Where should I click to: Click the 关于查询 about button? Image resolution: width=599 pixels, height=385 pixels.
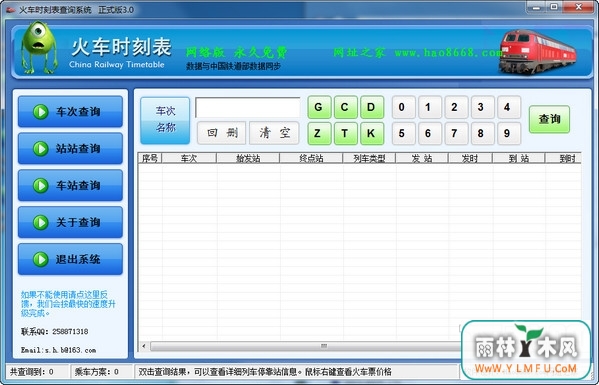(x=70, y=222)
